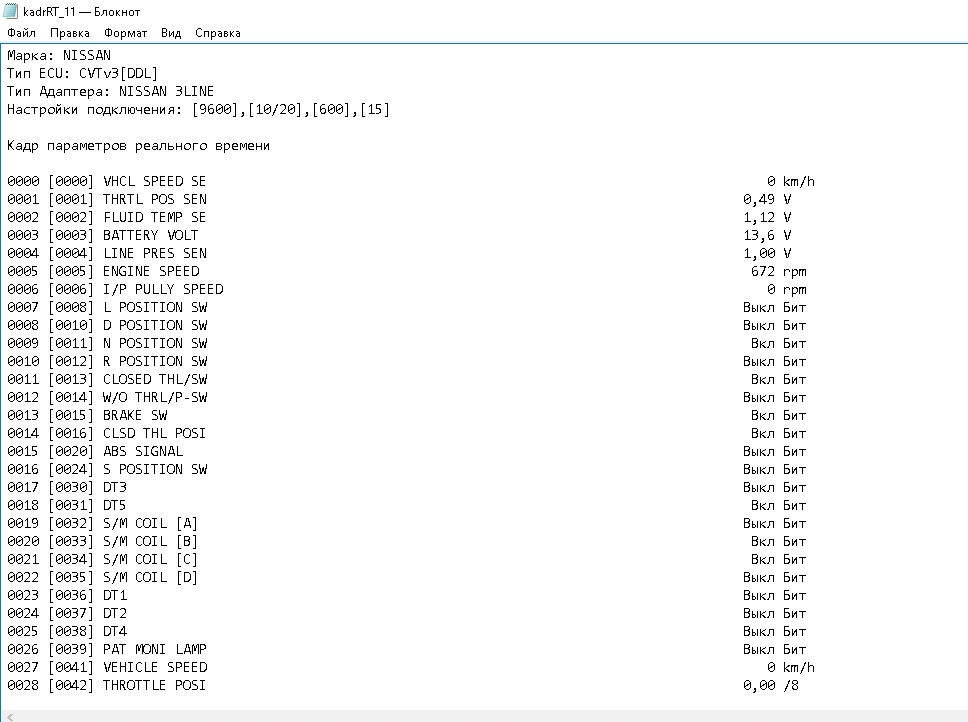Click the Кадр параметров реального времени heading
968x722 pixels.
(138, 146)
